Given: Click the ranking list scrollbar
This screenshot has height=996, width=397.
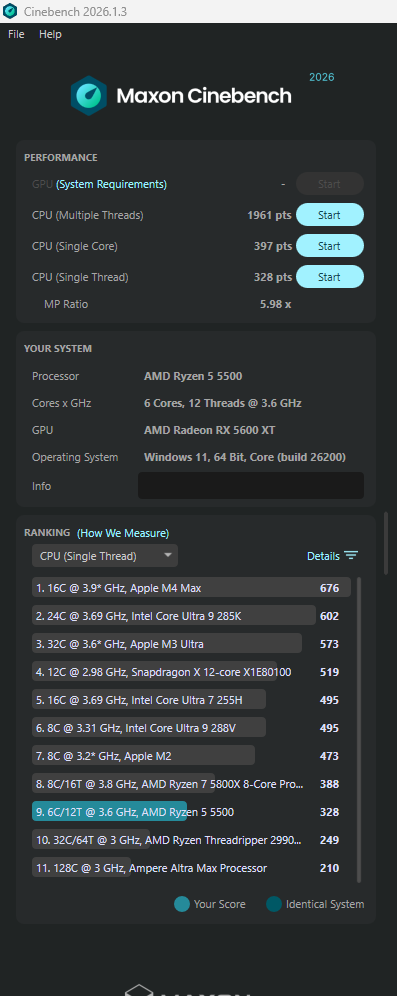Looking at the screenshot, I should click(x=359, y=729).
